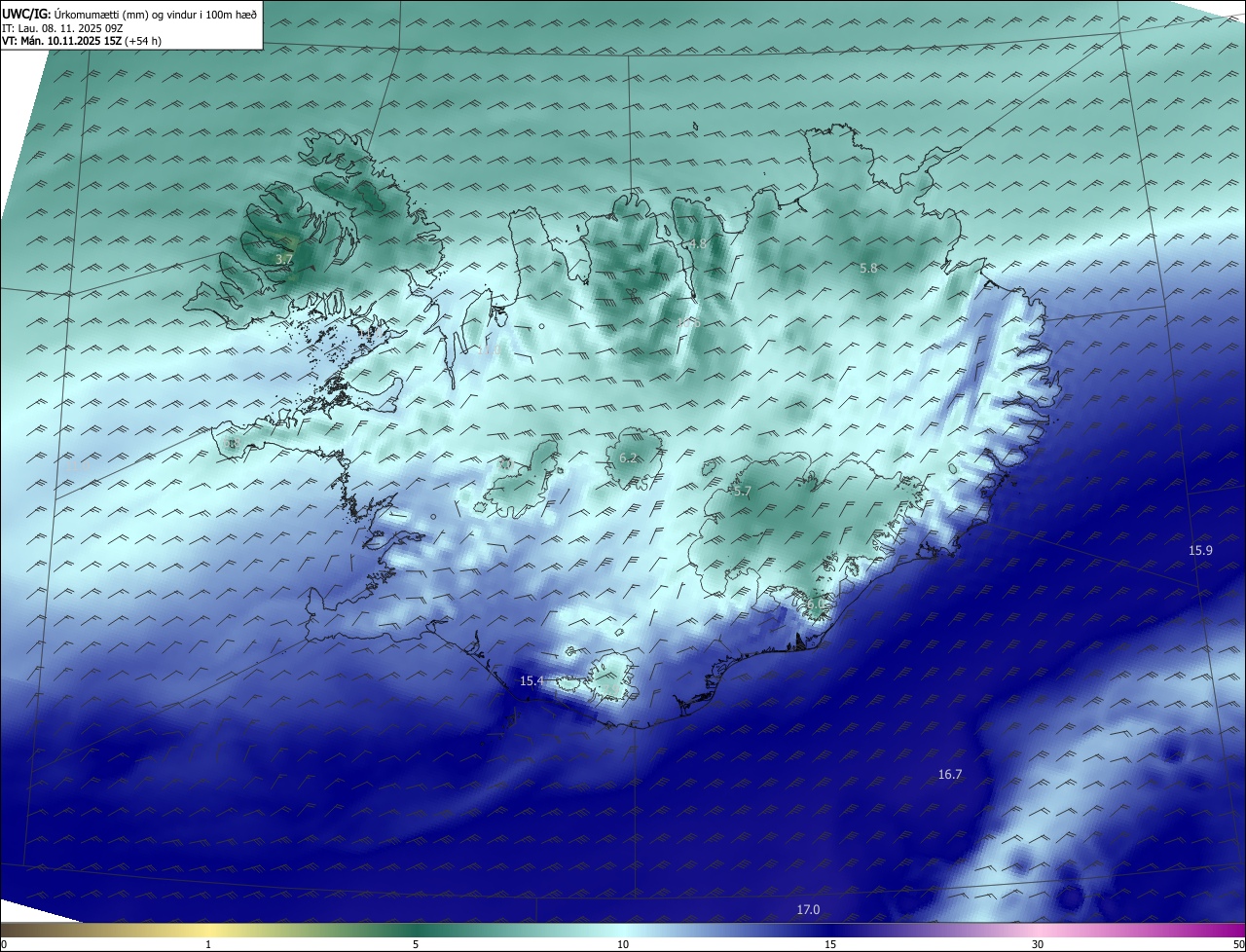Click the initial time line 'IT: Lau. 08. 11. 2025 09Z'
This screenshot has height=952, width=1246.
tap(64, 28)
